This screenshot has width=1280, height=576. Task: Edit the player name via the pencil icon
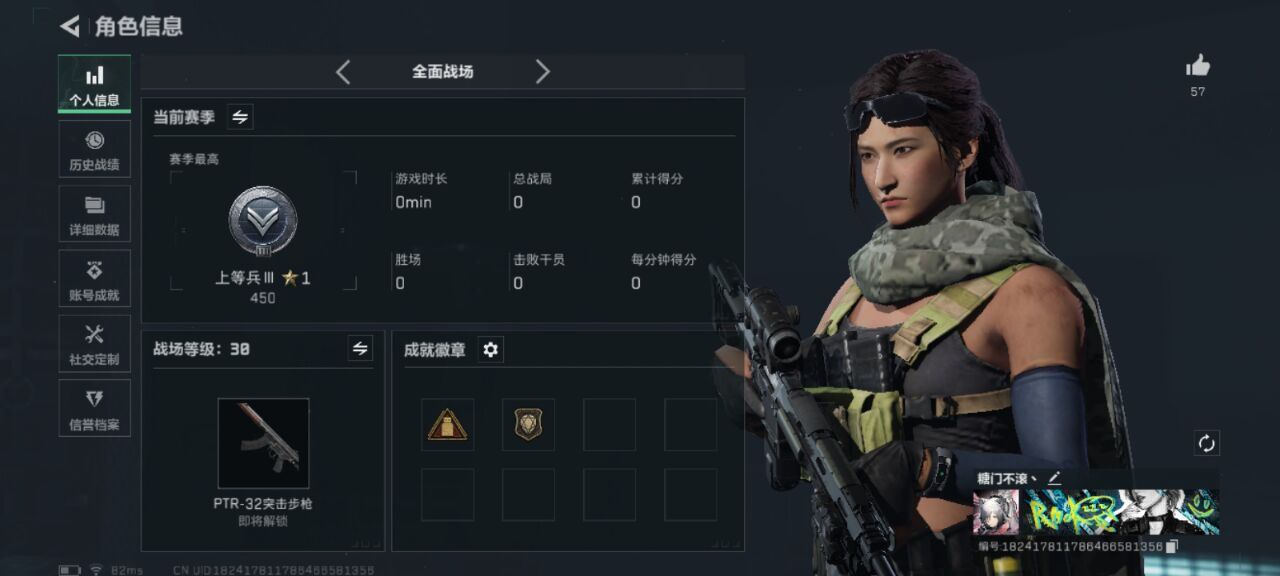(1054, 478)
